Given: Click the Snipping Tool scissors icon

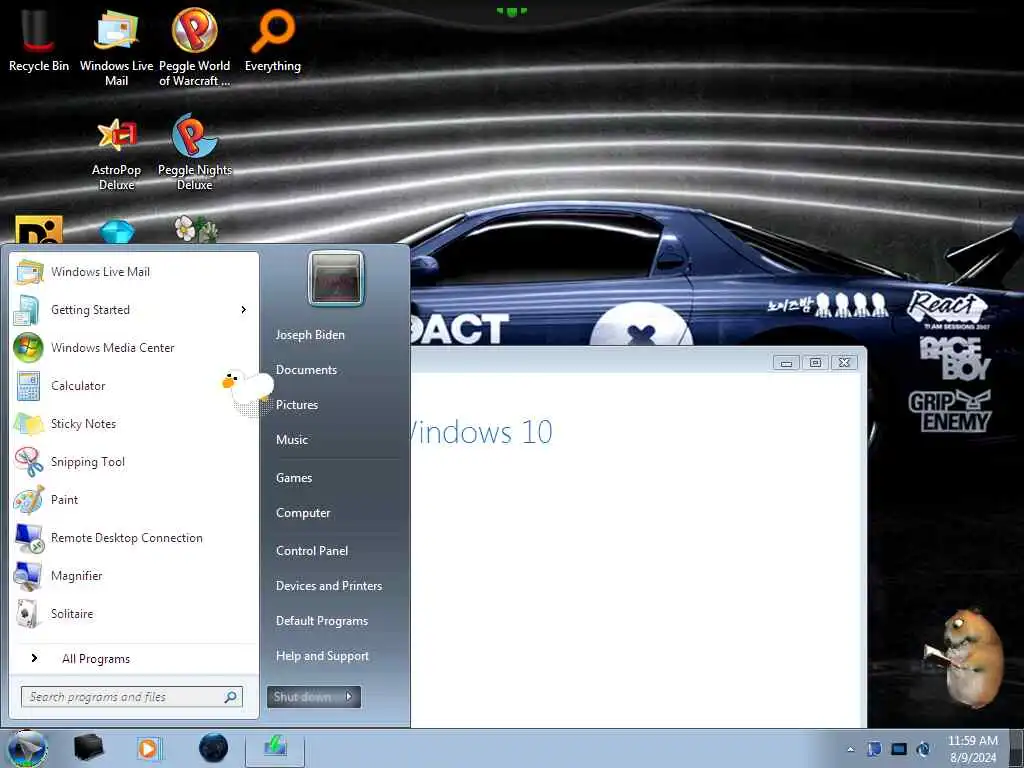Looking at the screenshot, I should 29,462.
